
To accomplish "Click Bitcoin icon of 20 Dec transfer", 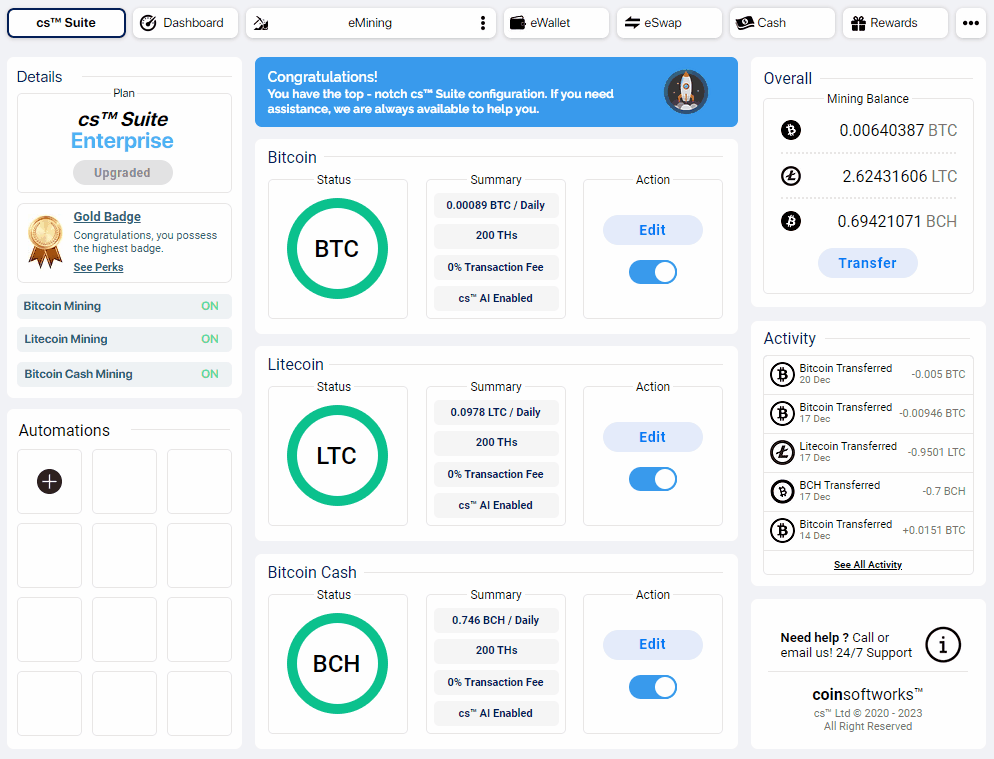I will click(x=782, y=374).
